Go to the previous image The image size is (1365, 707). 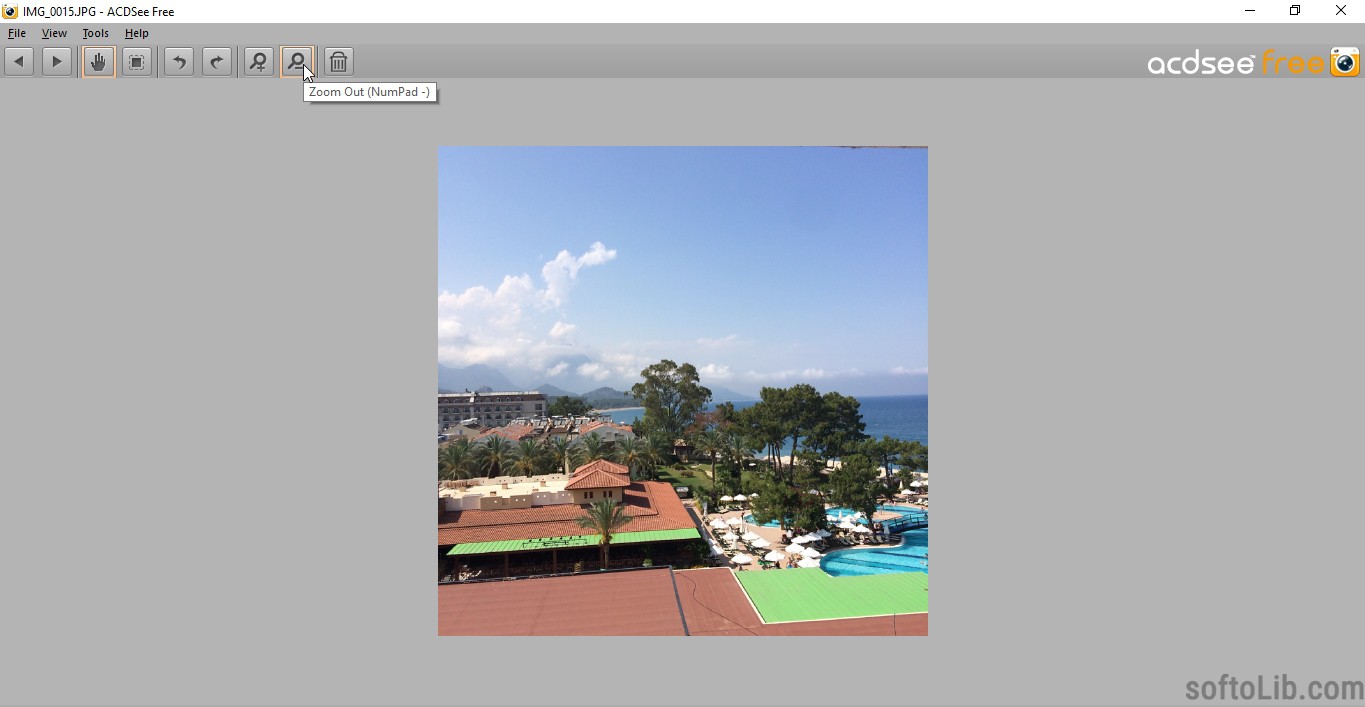point(19,62)
